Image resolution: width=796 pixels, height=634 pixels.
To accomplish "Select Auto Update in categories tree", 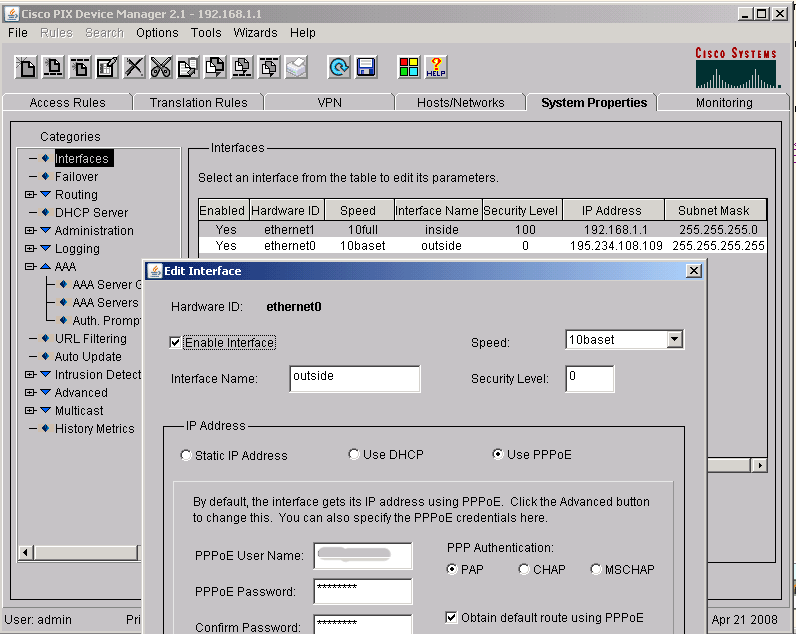I will coord(88,356).
